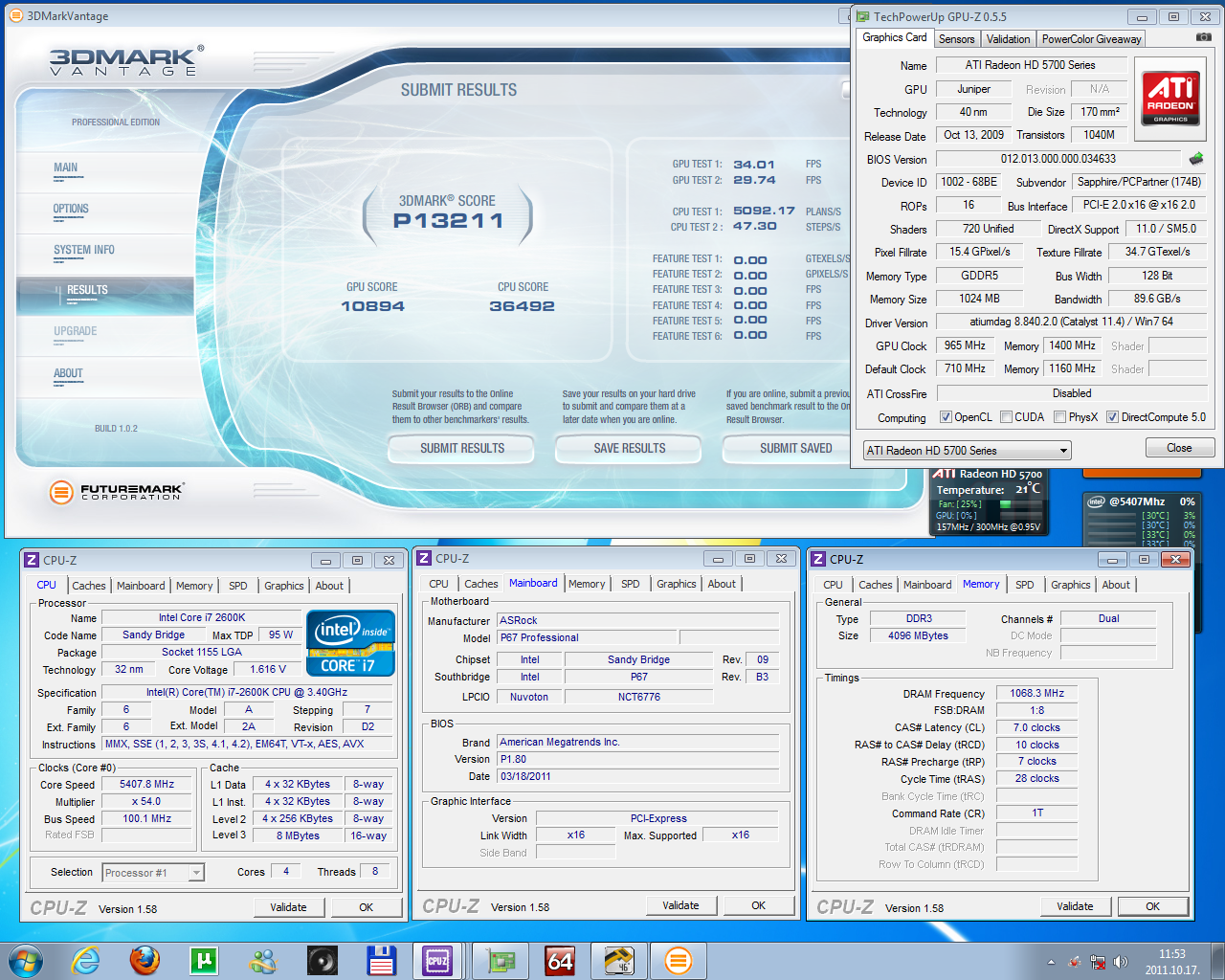
Task: Click the ATI Radeon logo image
Action: pos(1170,98)
